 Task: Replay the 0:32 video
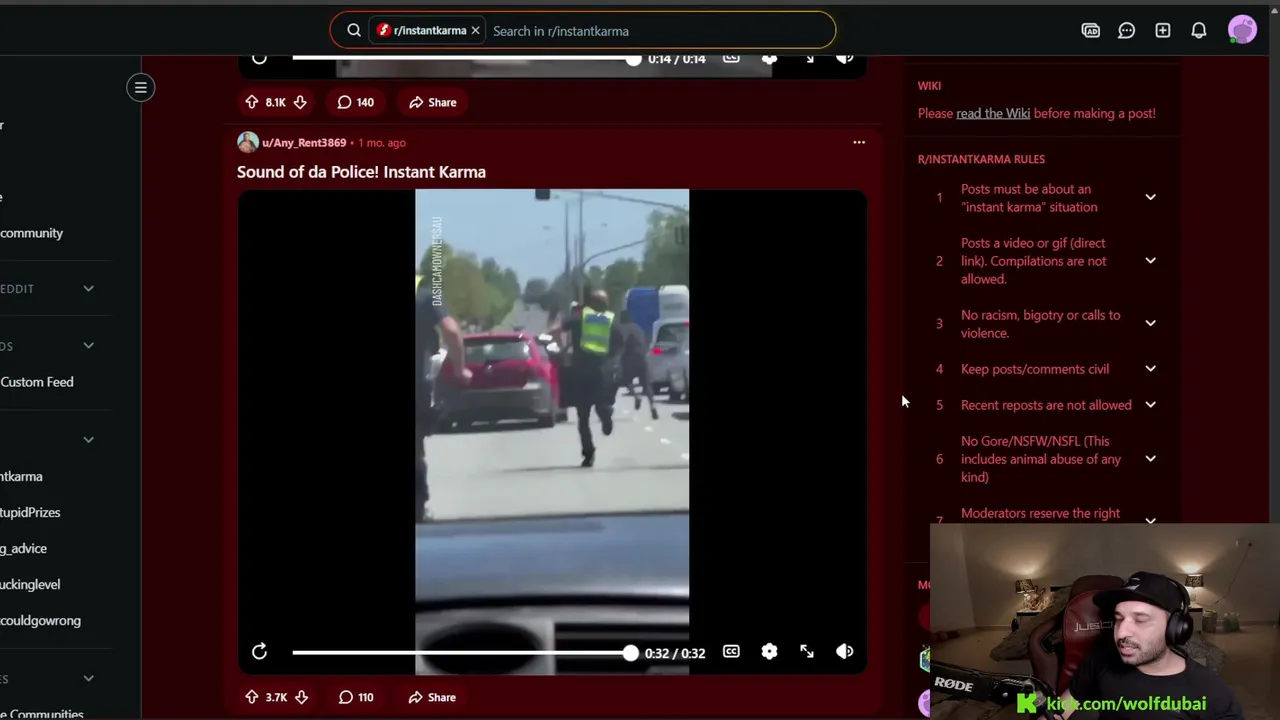click(259, 652)
